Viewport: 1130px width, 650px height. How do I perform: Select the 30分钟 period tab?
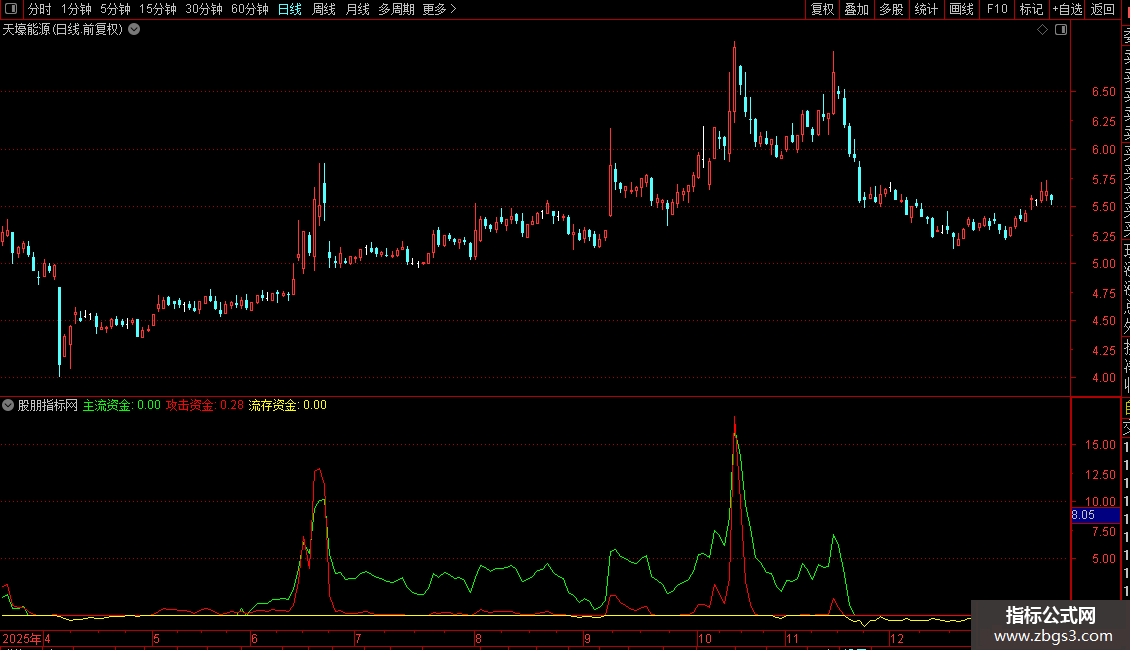204,9
